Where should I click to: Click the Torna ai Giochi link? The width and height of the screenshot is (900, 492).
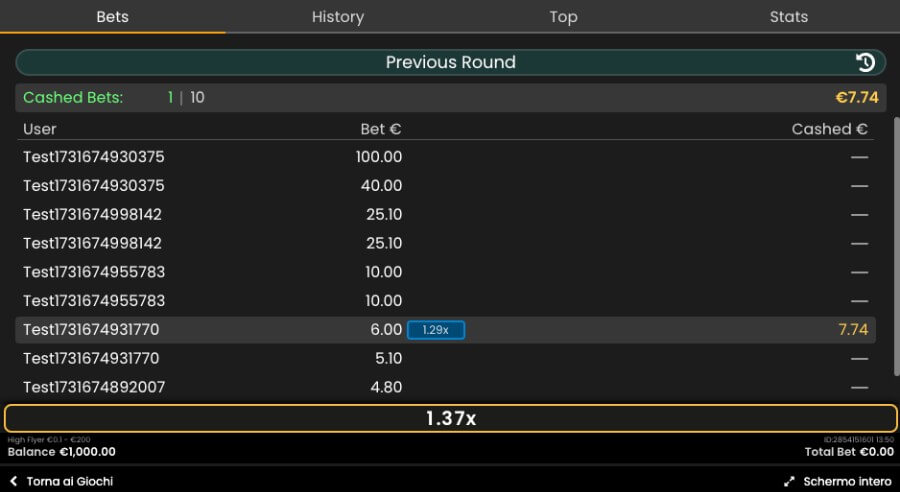pos(69,481)
